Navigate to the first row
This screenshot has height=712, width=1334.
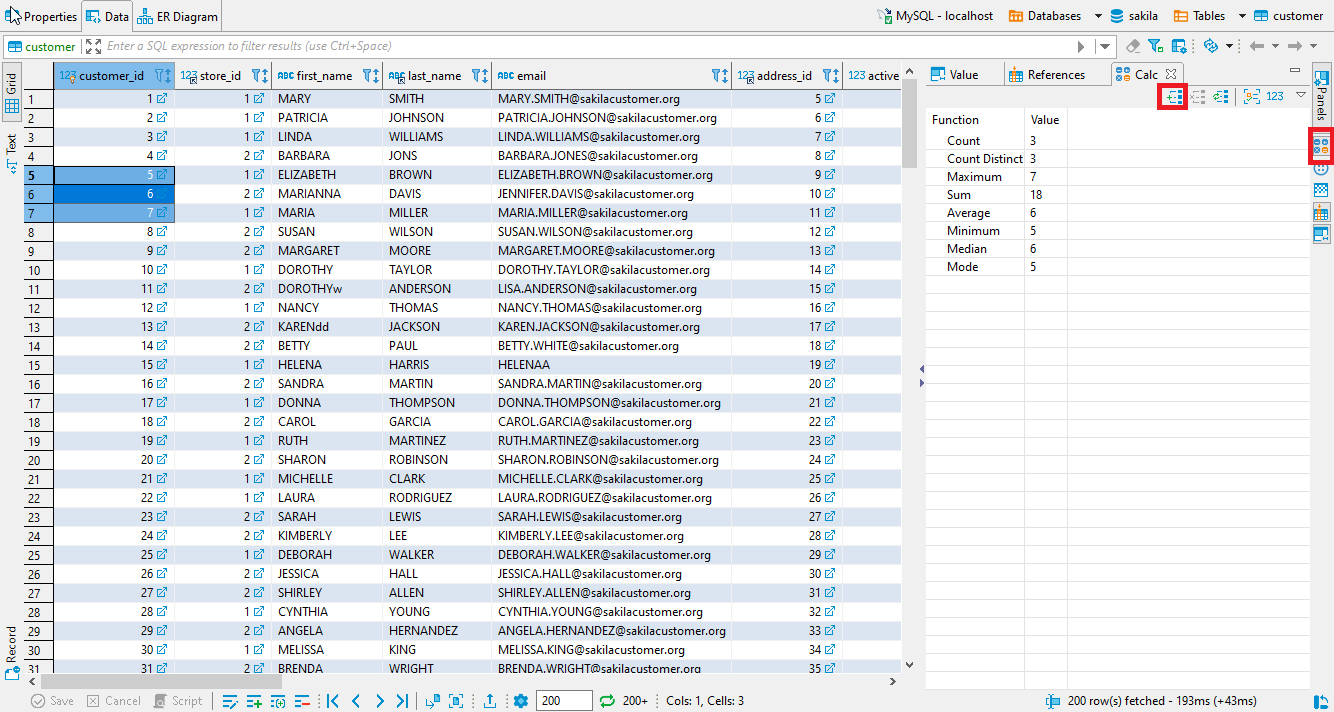[x=332, y=700]
